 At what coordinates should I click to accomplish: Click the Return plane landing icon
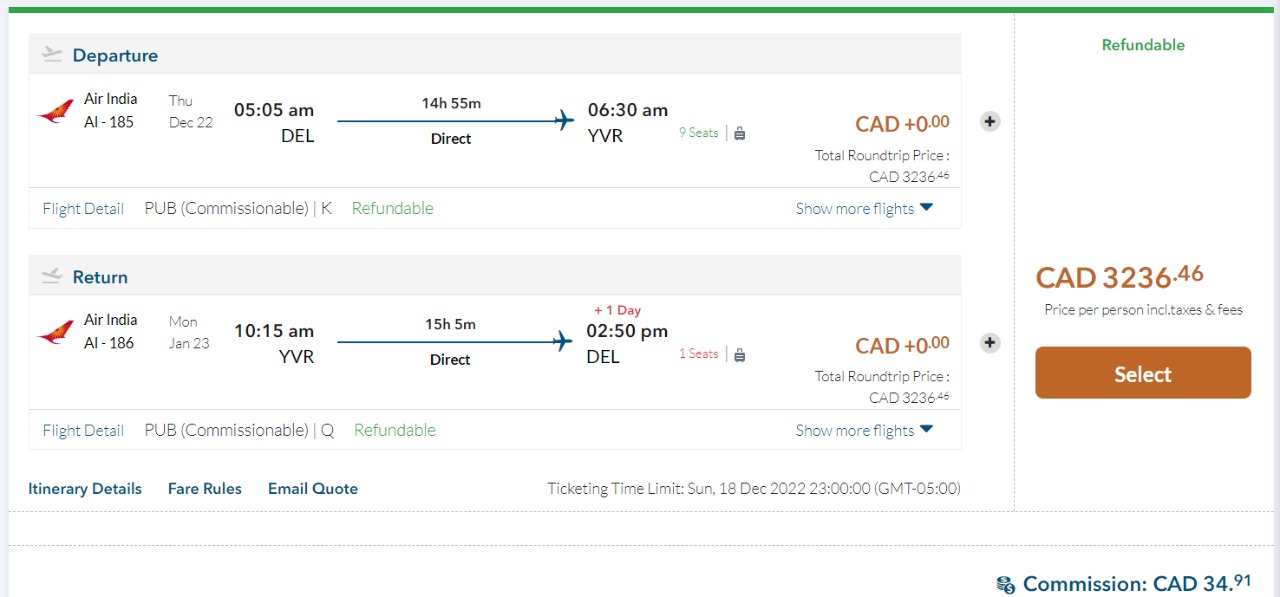pos(53,277)
